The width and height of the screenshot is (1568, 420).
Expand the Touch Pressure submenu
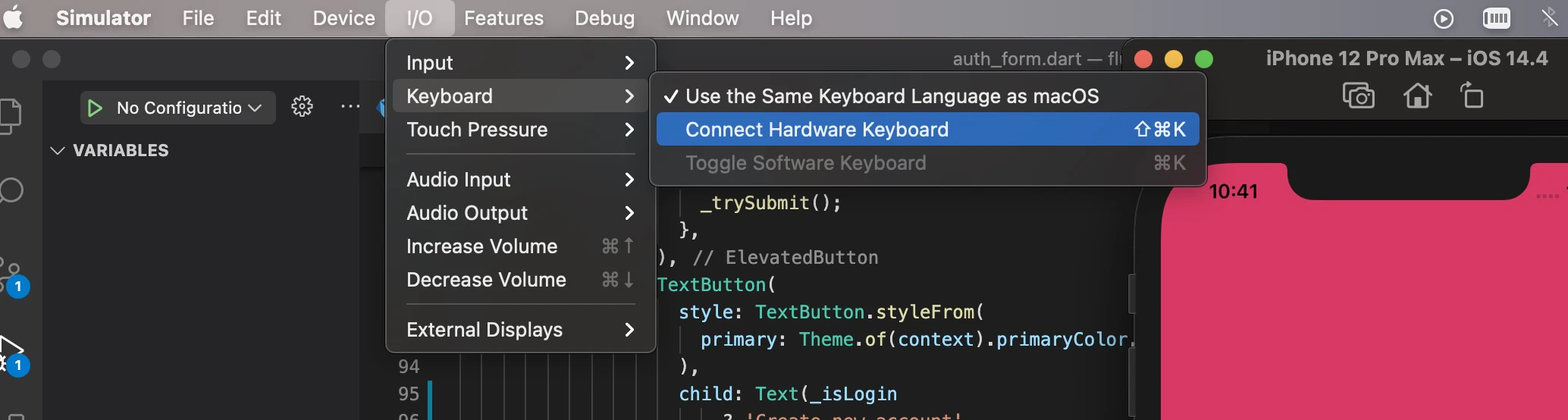point(520,129)
